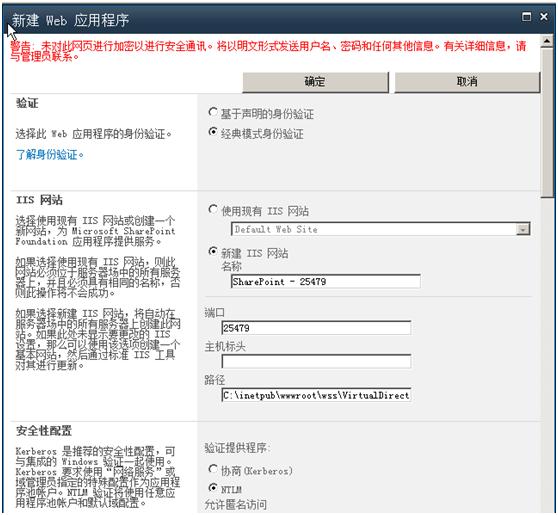The height and width of the screenshot is (515, 558).
Task: Click the 允许匿名访问 label
Action: (235, 504)
